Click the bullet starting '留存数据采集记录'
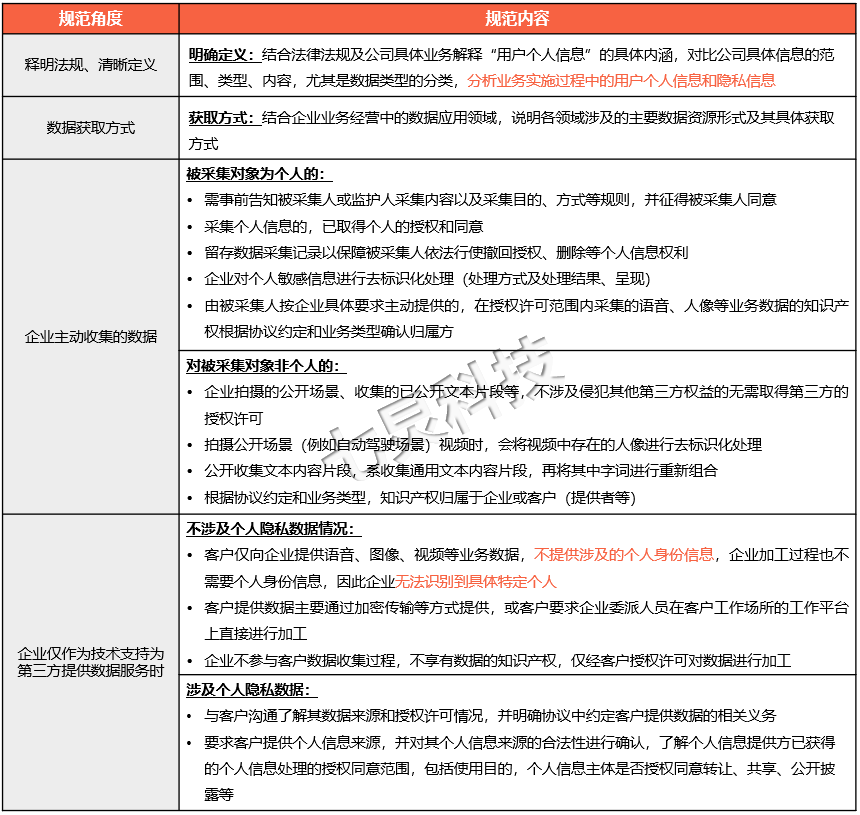Screen dimensions: 860x815 [446, 252]
